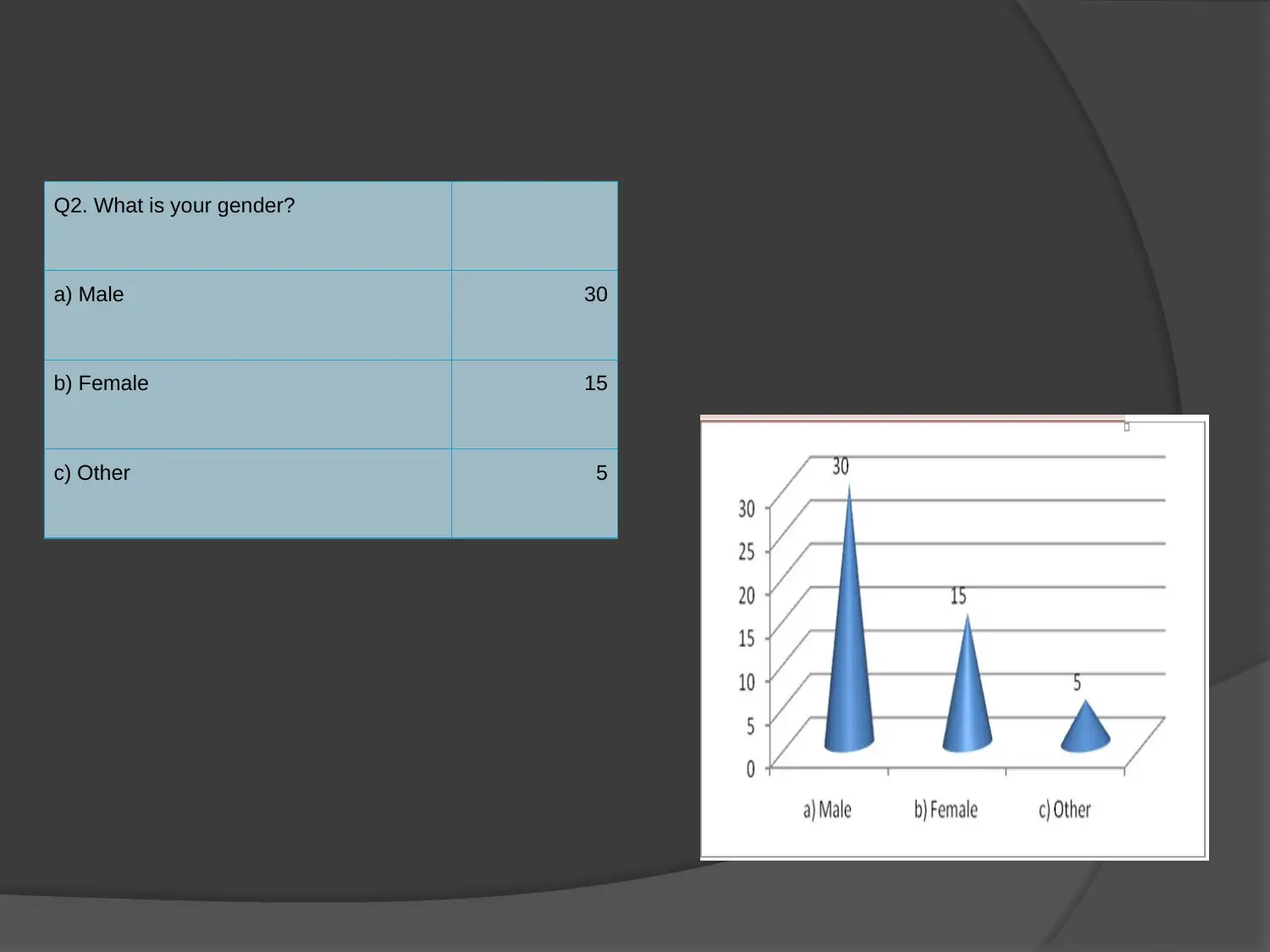Click the 'a) Male' table cell
The height and width of the screenshot is (952, 1270).
[x=248, y=316]
